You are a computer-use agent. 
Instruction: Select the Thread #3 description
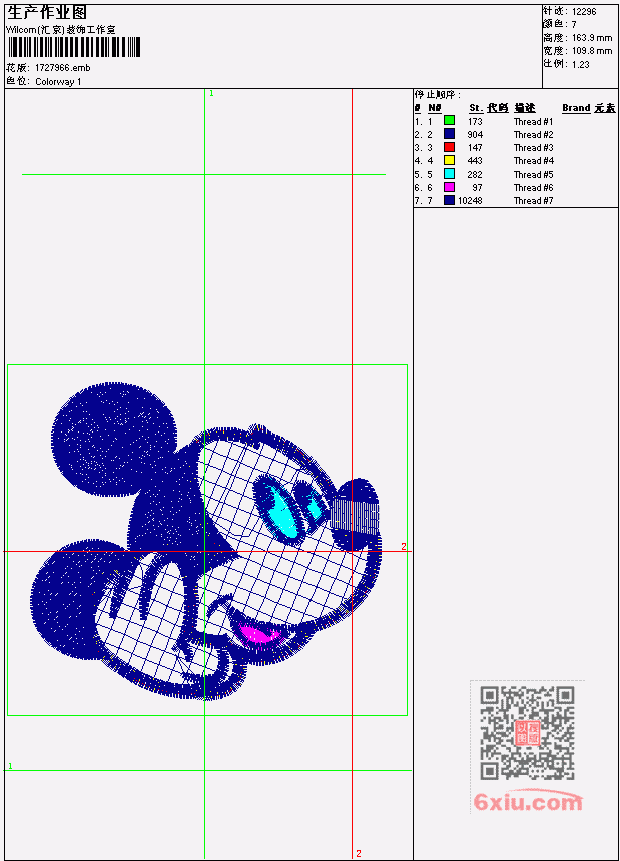pos(533,148)
